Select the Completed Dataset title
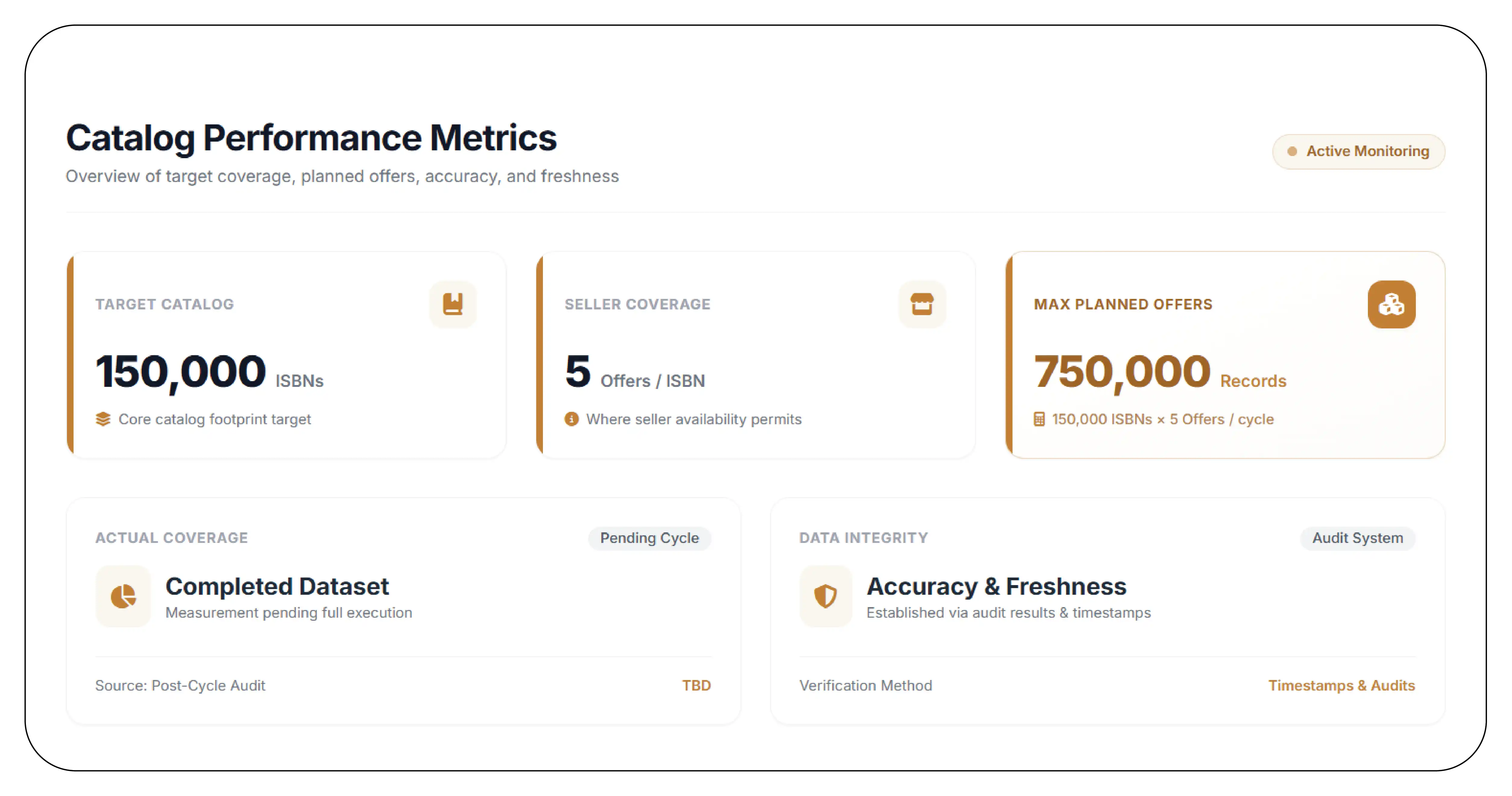The height and width of the screenshot is (796, 1512). point(277,586)
